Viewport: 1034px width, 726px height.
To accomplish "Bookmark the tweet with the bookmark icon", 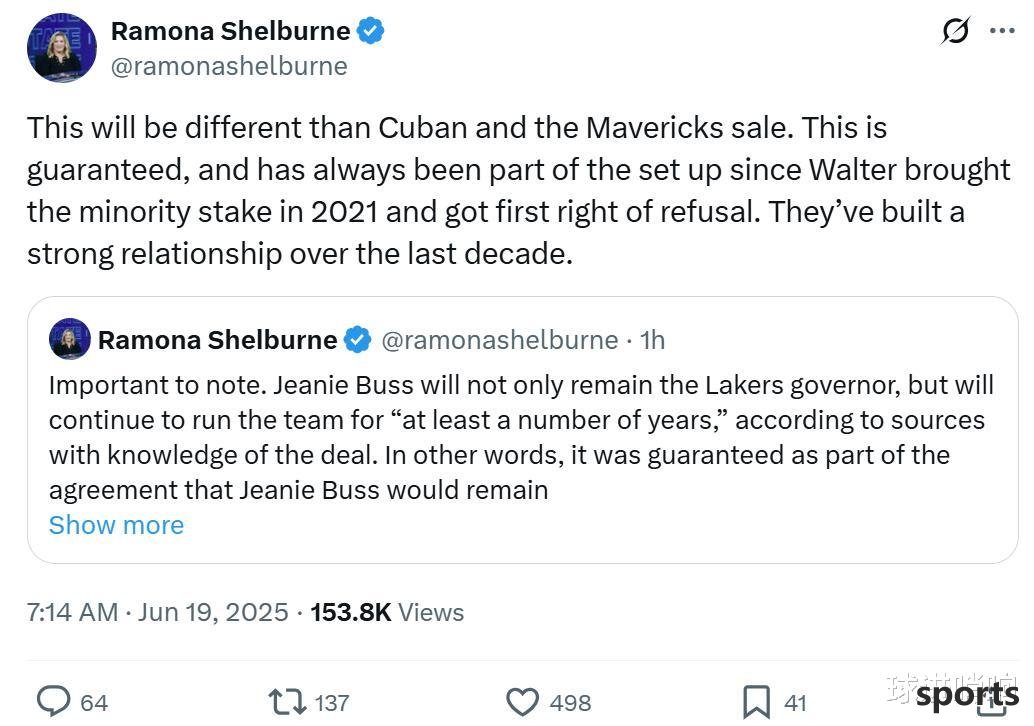I will 756,702.
